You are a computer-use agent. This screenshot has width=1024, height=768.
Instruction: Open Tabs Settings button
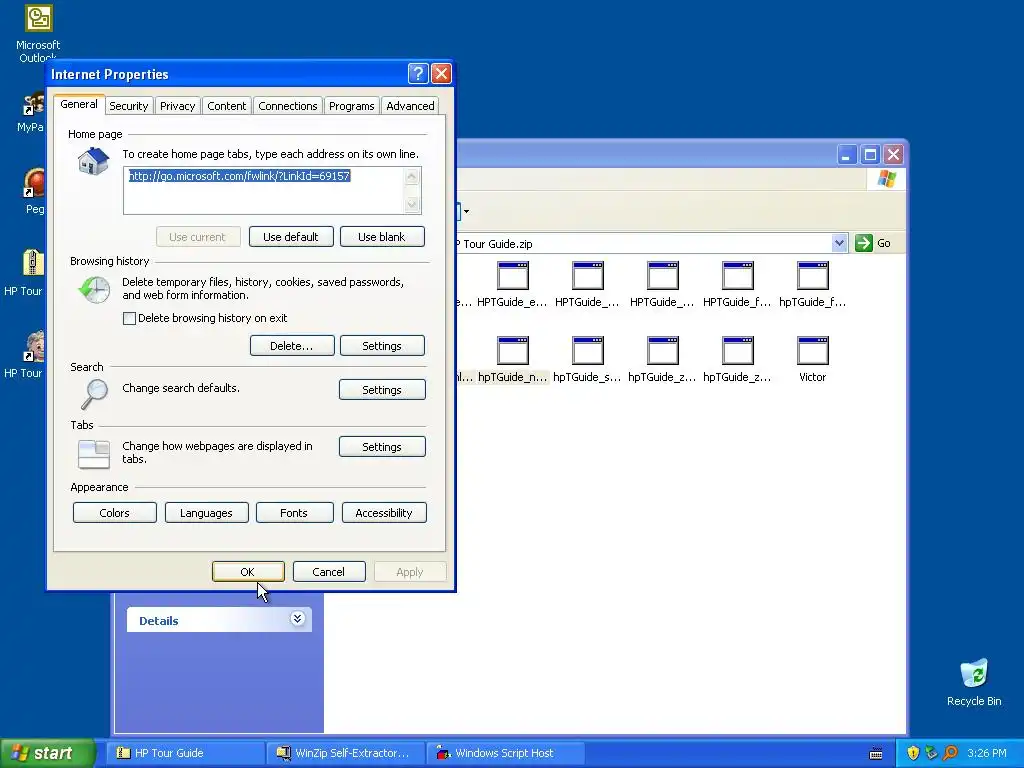click(x=382, y=447)
